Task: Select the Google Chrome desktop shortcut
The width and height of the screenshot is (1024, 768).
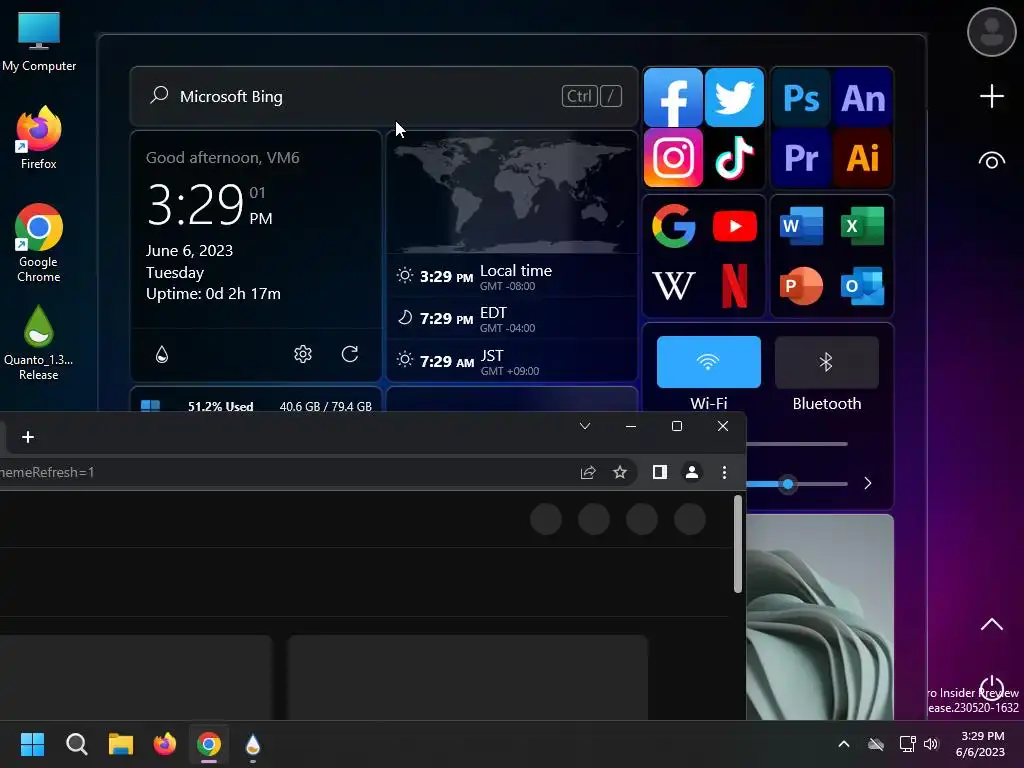Action: (39, 243)
